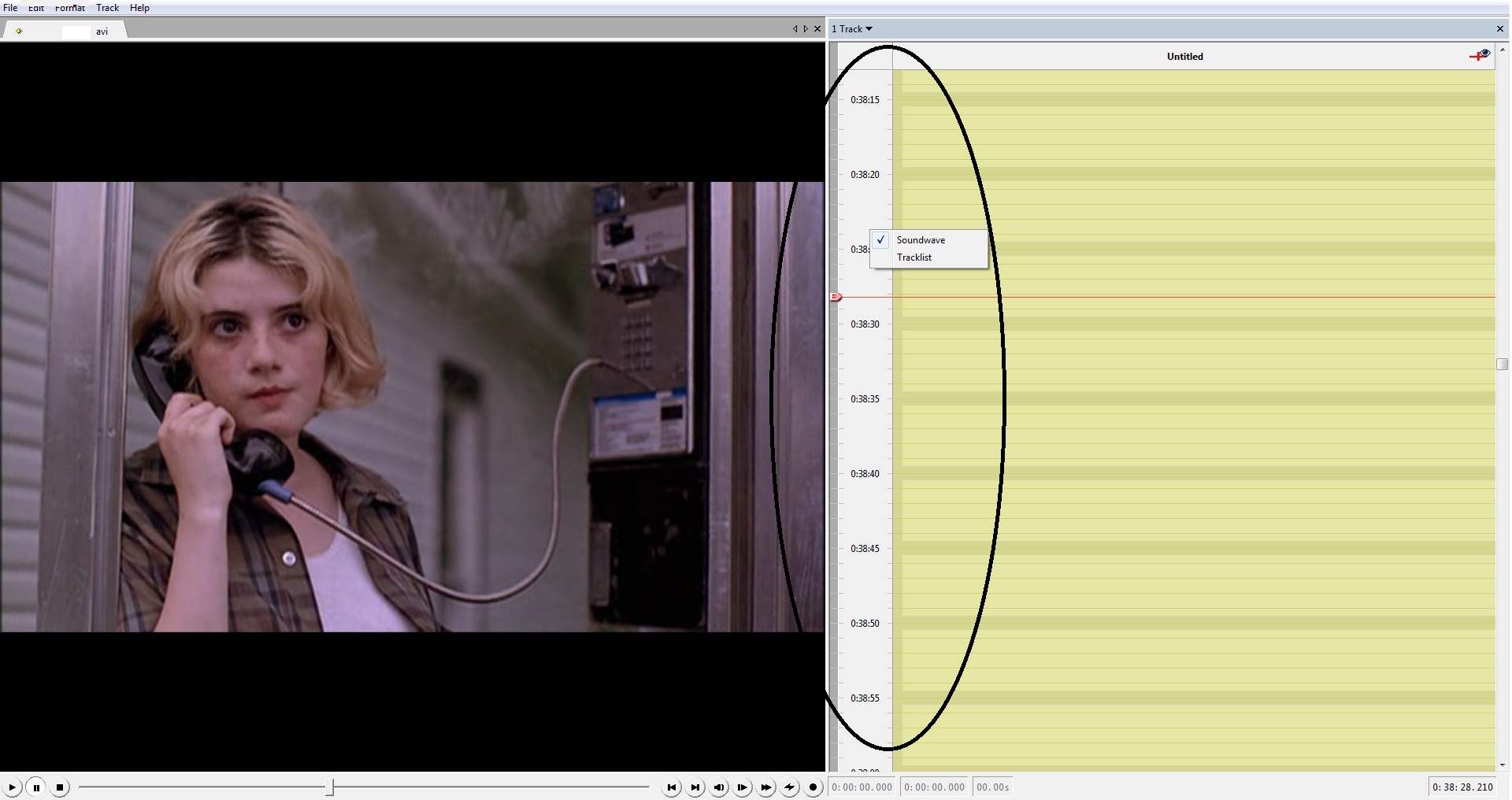
Task: Click the fast forward playback button
Action: 766,787
